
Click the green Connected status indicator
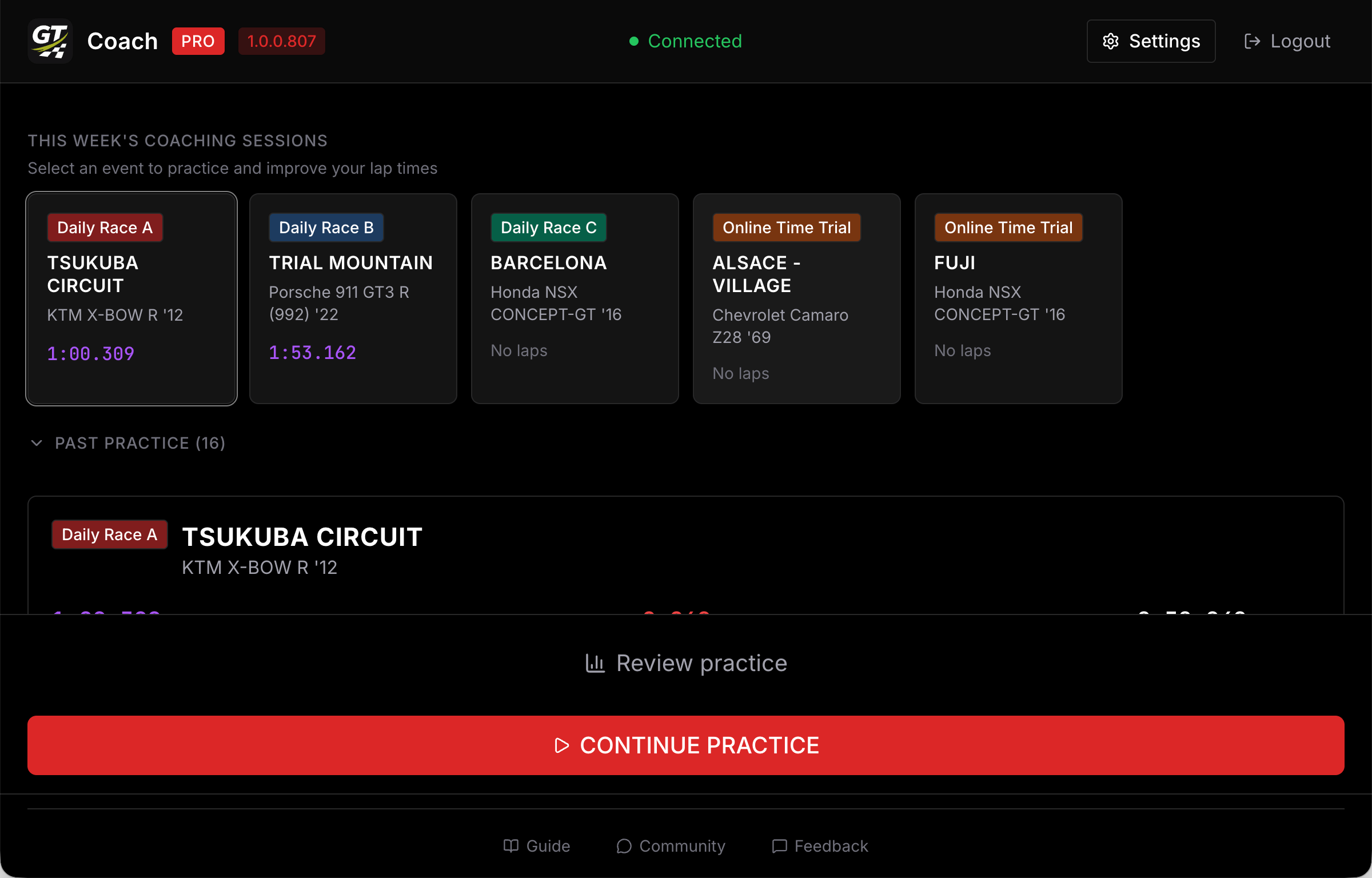click(685, 41)
